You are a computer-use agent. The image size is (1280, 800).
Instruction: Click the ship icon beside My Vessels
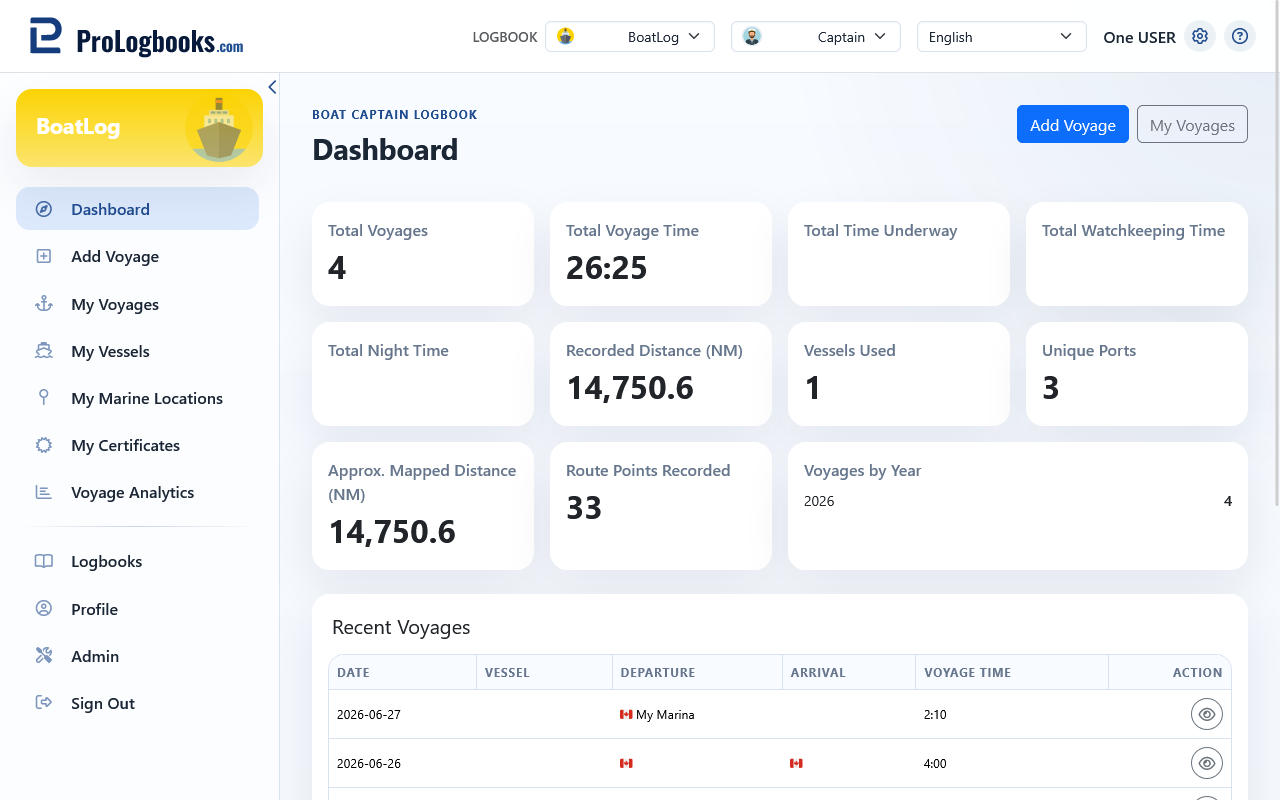click(x=44, y=351)
